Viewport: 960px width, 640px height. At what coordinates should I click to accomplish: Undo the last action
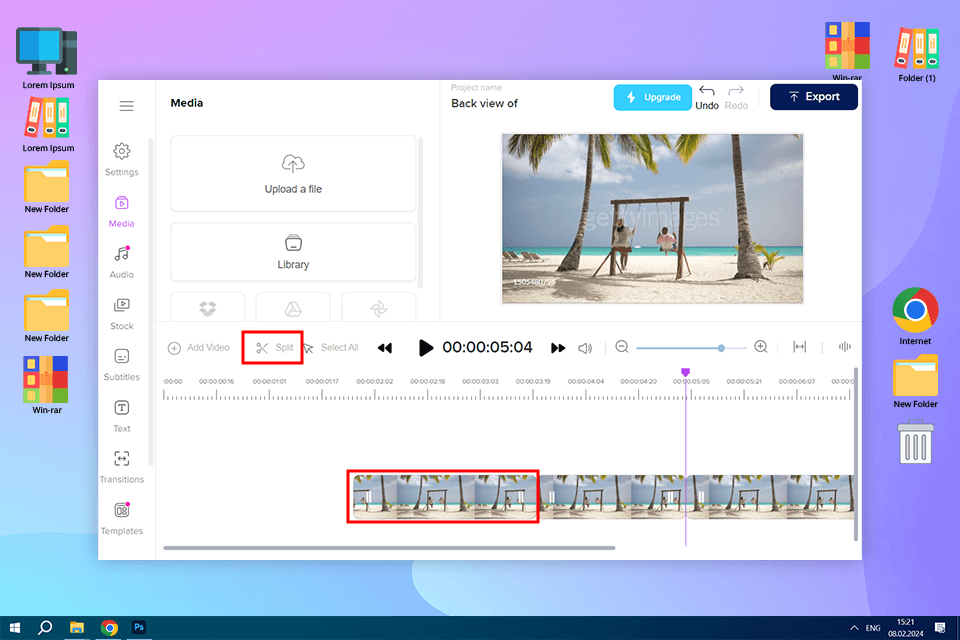[x=707, y=98]
